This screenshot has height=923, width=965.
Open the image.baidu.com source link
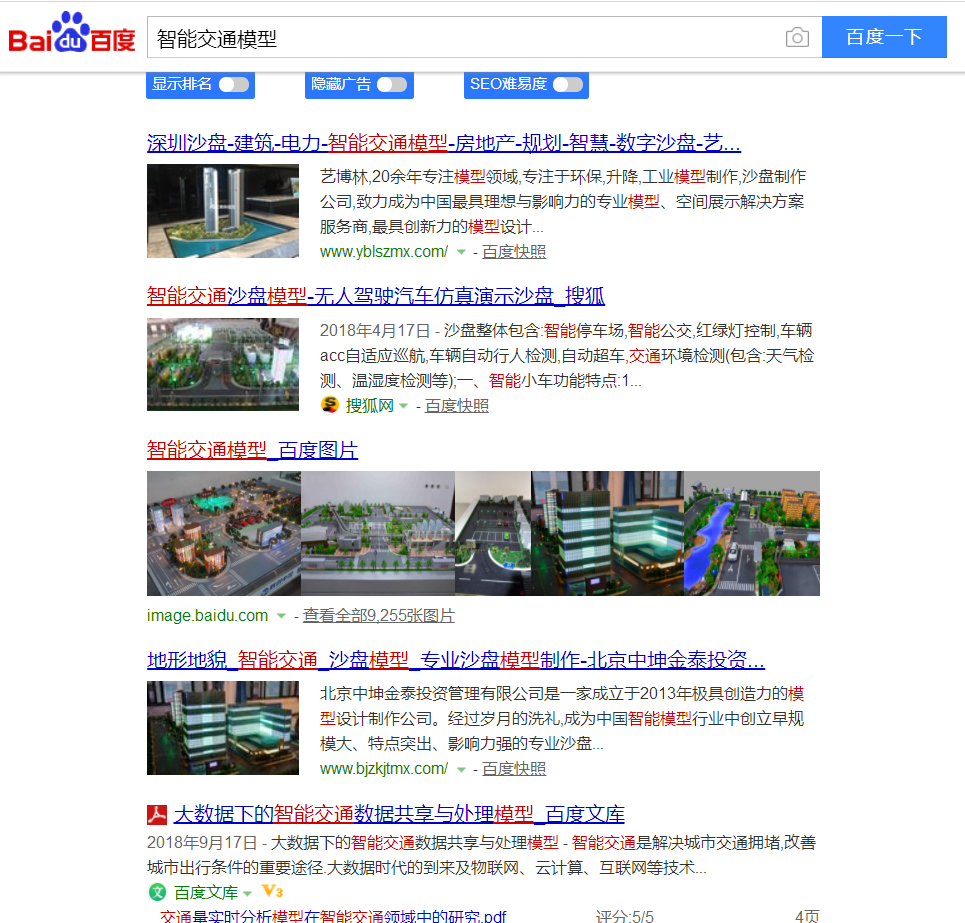(207, 615)
